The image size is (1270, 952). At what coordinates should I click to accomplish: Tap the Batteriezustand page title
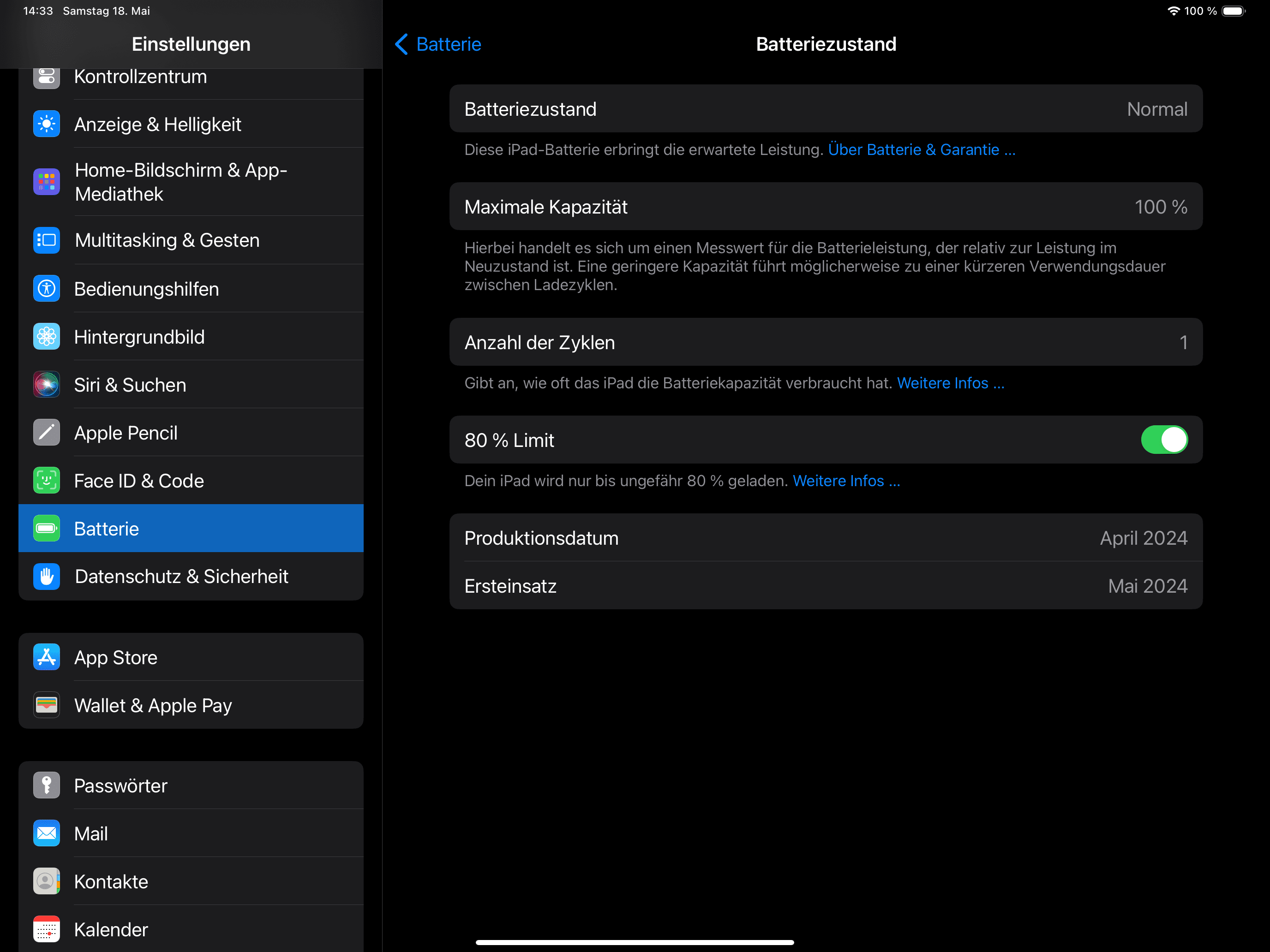[826, 44]
